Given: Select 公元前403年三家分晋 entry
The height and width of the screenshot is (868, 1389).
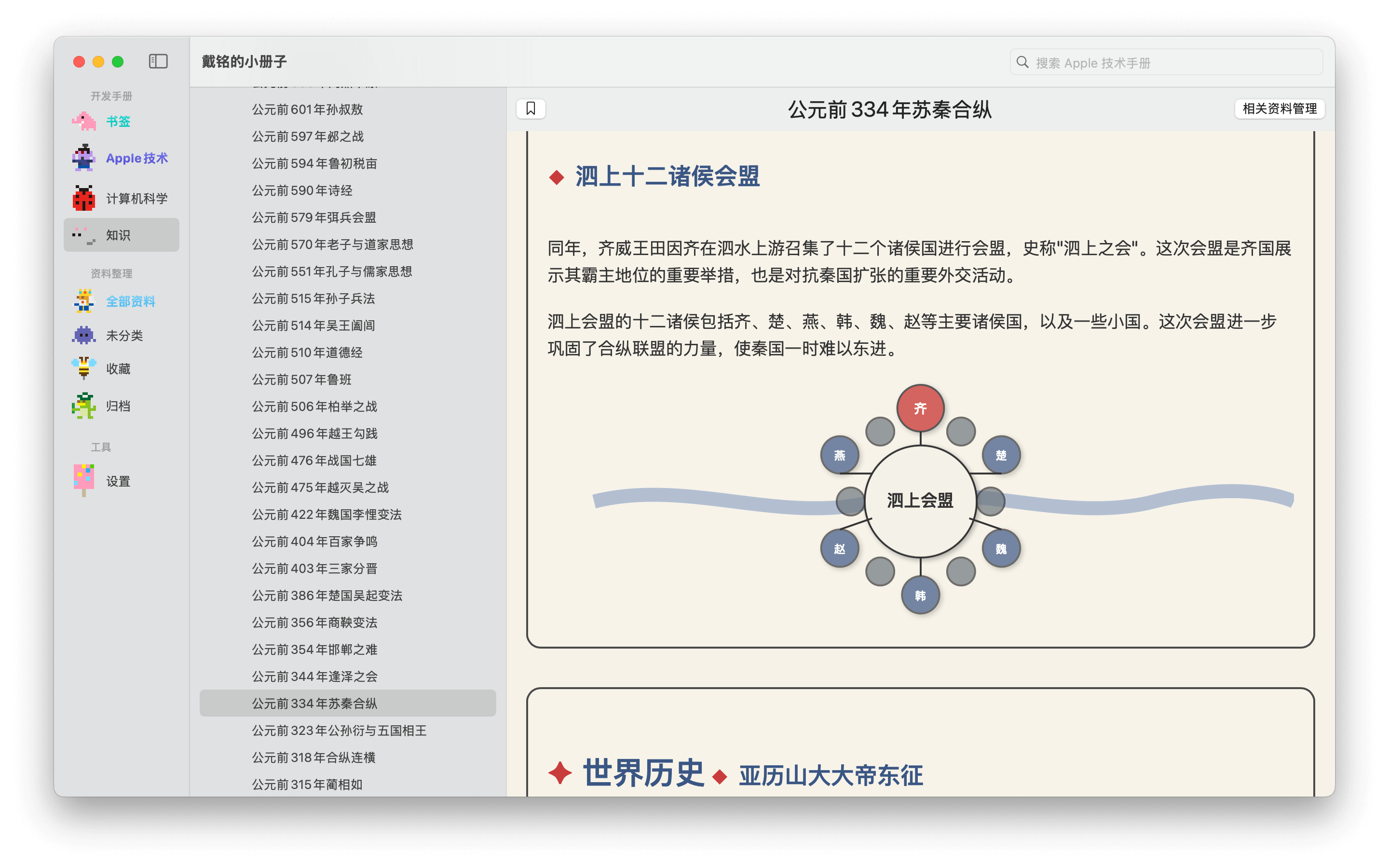Looking at the screenshot, I should click(x=347, y=568).
